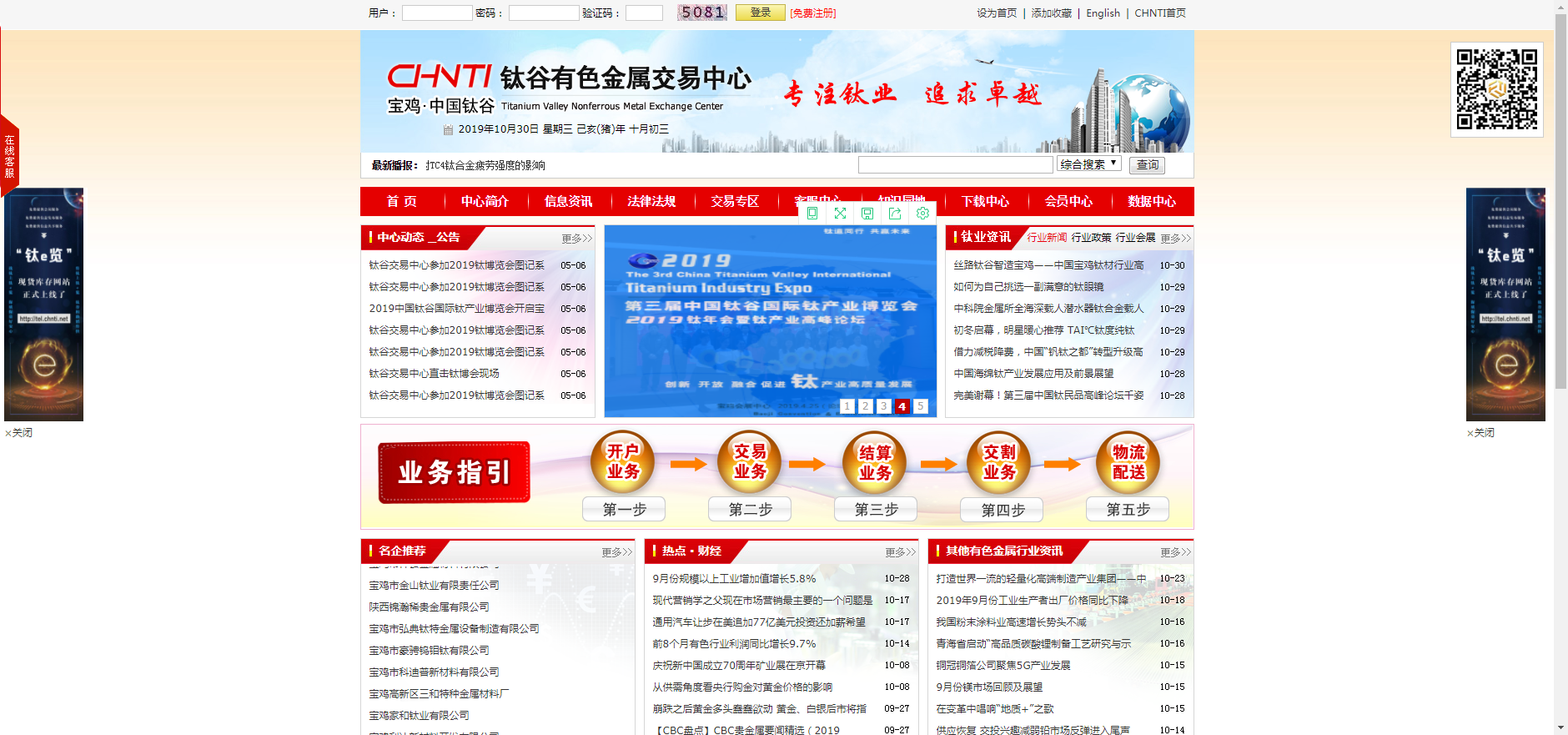Open the 在线客服 side tab
The height and width of the screenshot is (735, 1568).
pos(9,156)
